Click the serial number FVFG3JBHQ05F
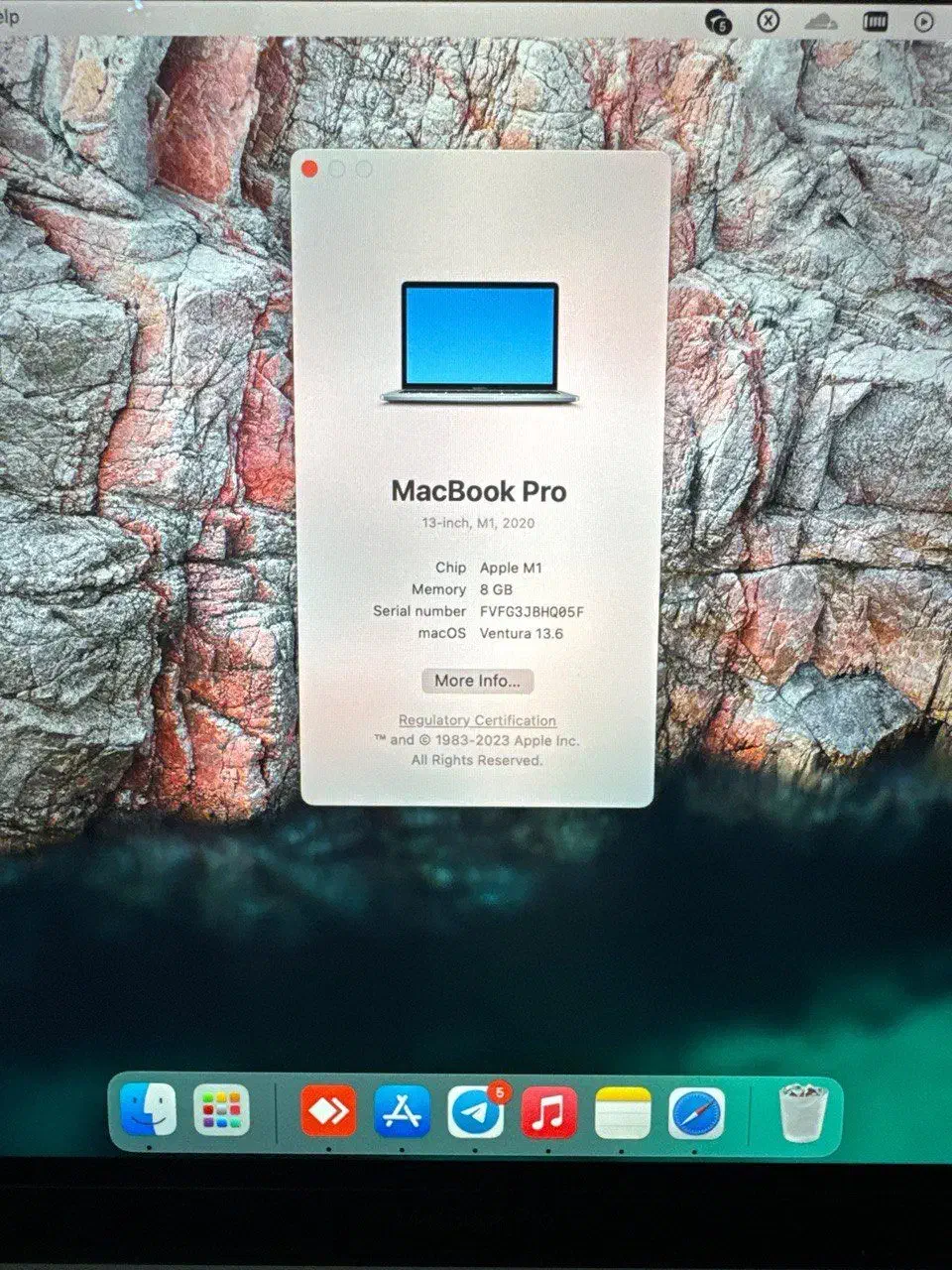 pyautogui.click(x=532, y=611)
